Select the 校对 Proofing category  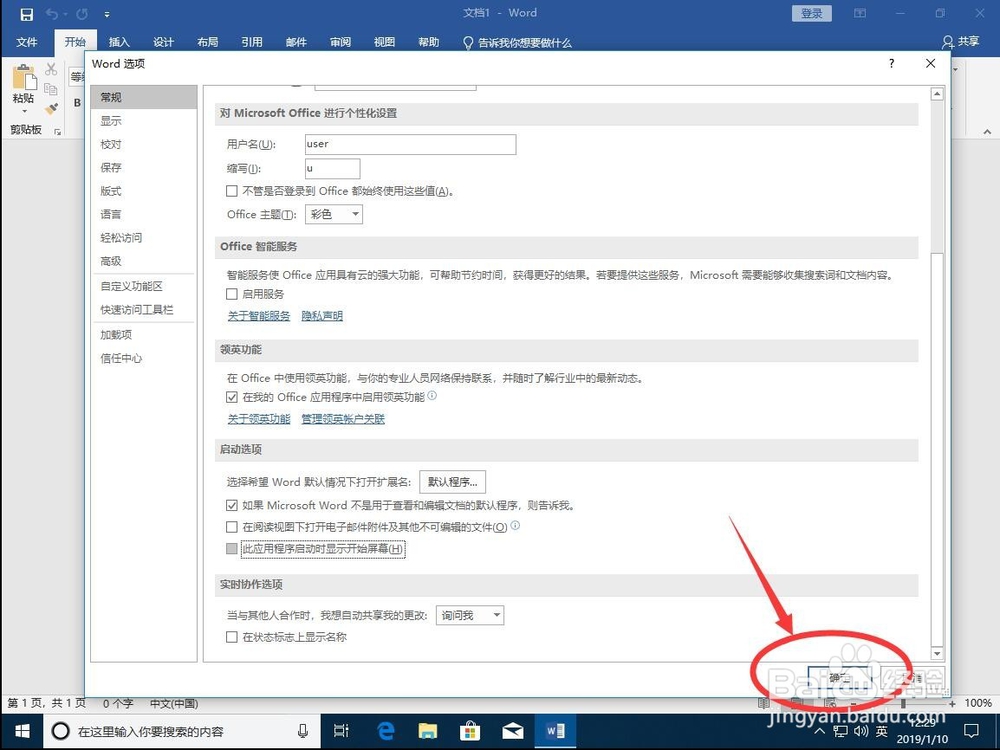click(x=143, y=144)
